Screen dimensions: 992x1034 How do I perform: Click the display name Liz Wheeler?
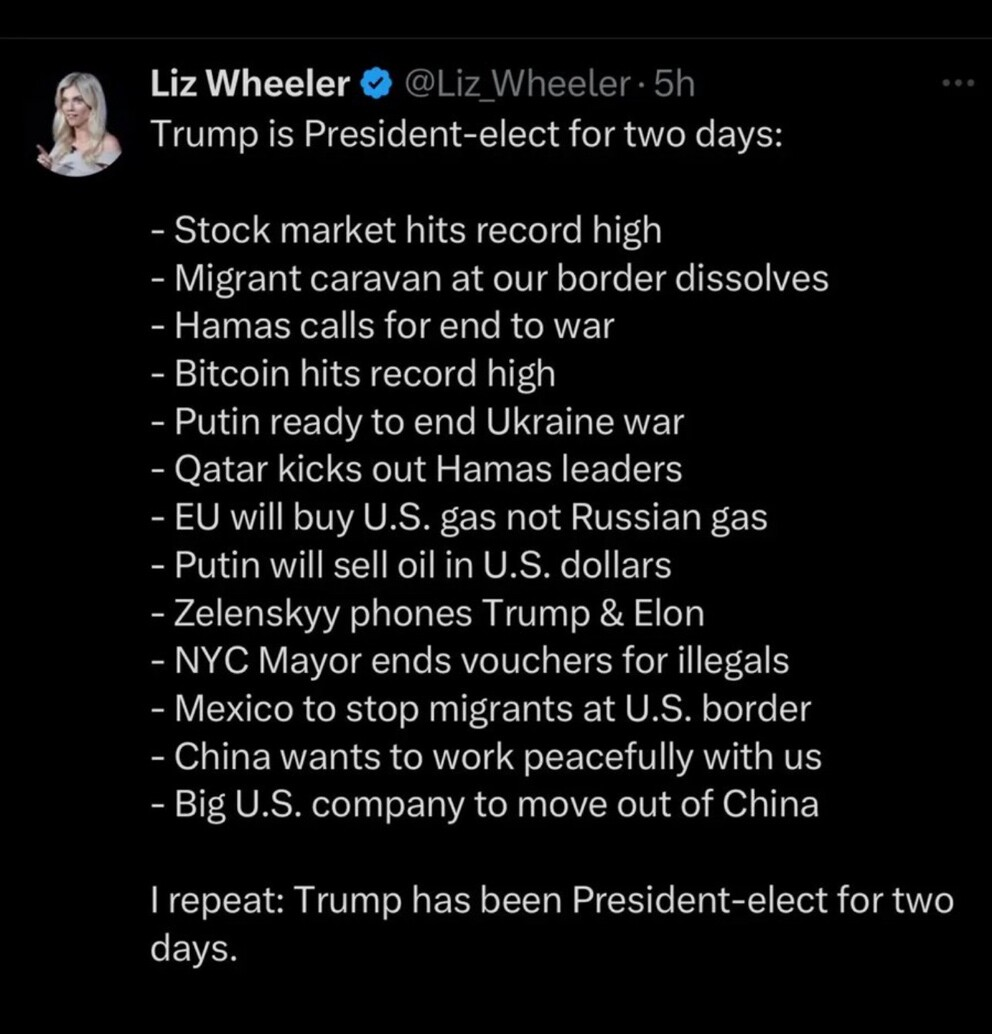pyautogui.click(x=250, y=86)
